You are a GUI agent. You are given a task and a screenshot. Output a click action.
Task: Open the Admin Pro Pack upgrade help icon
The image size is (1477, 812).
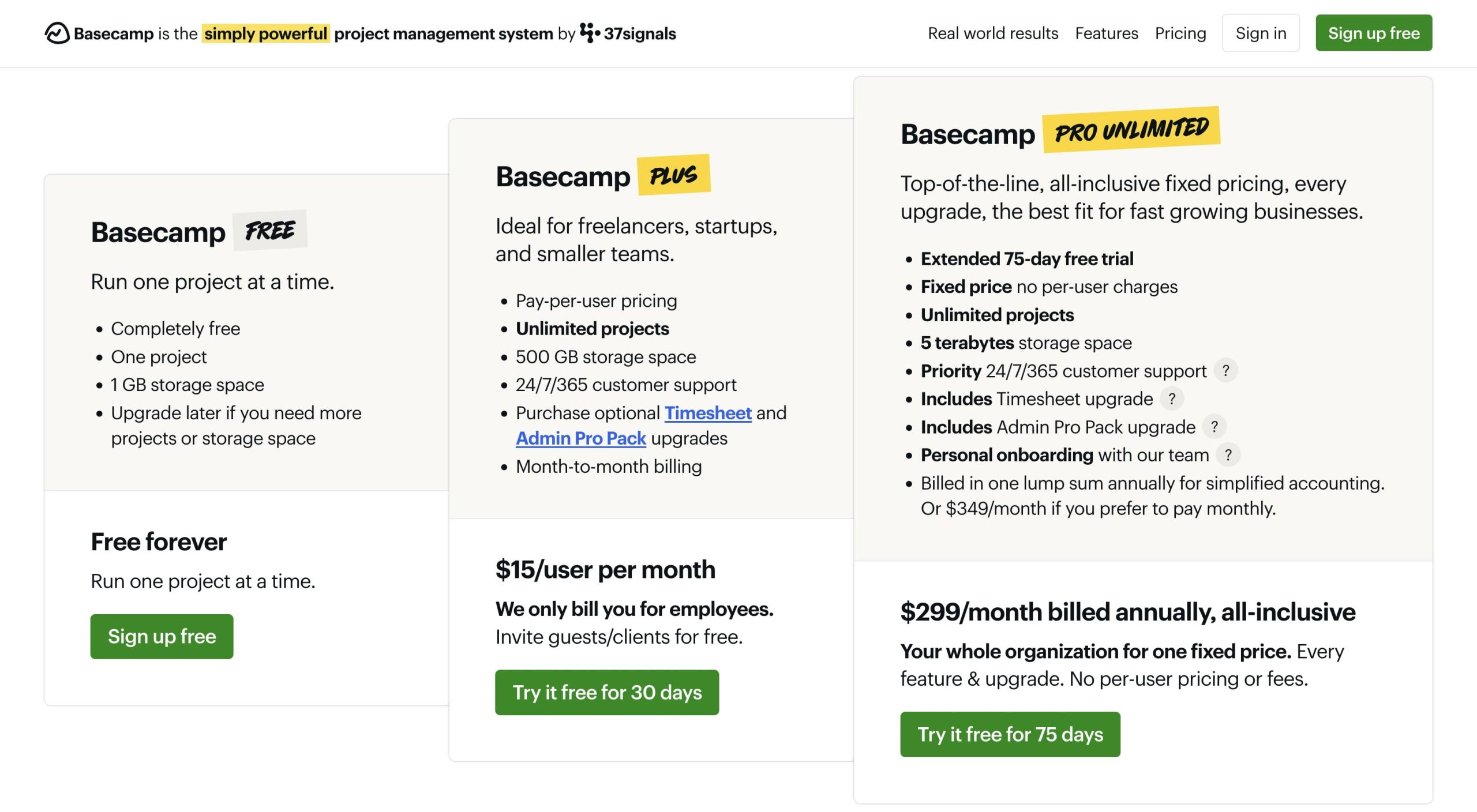[1214, 427]
